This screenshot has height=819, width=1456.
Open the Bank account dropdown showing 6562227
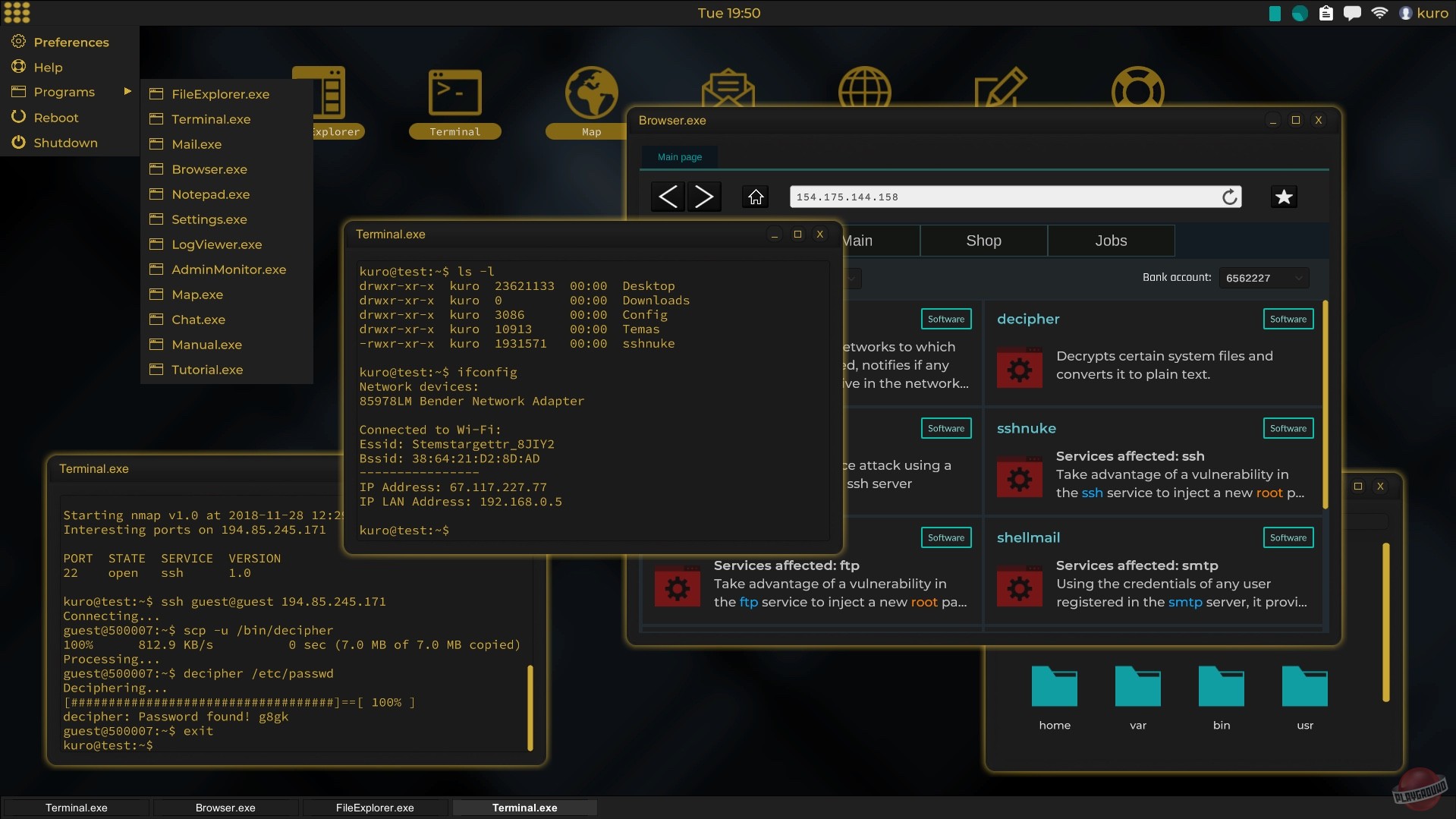pyautogui.click(x=1263, y=278)
